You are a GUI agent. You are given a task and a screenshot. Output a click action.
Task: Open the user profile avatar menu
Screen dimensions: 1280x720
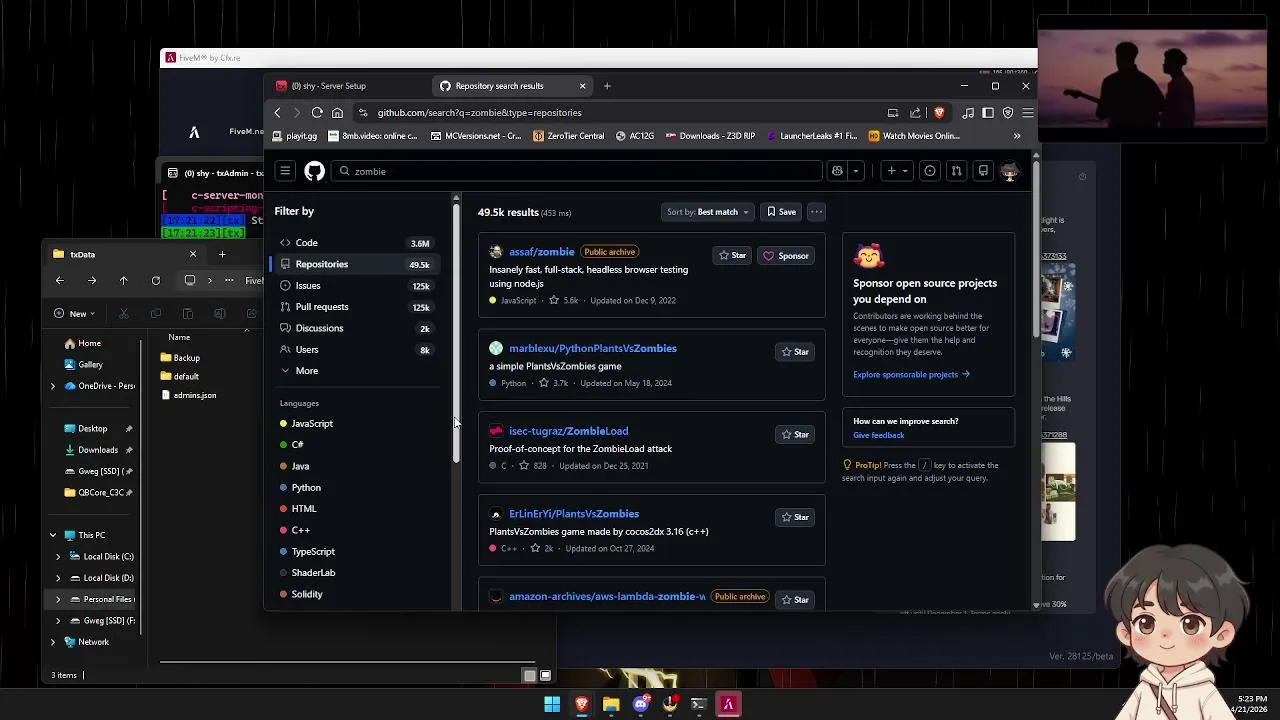[1009, 171]
